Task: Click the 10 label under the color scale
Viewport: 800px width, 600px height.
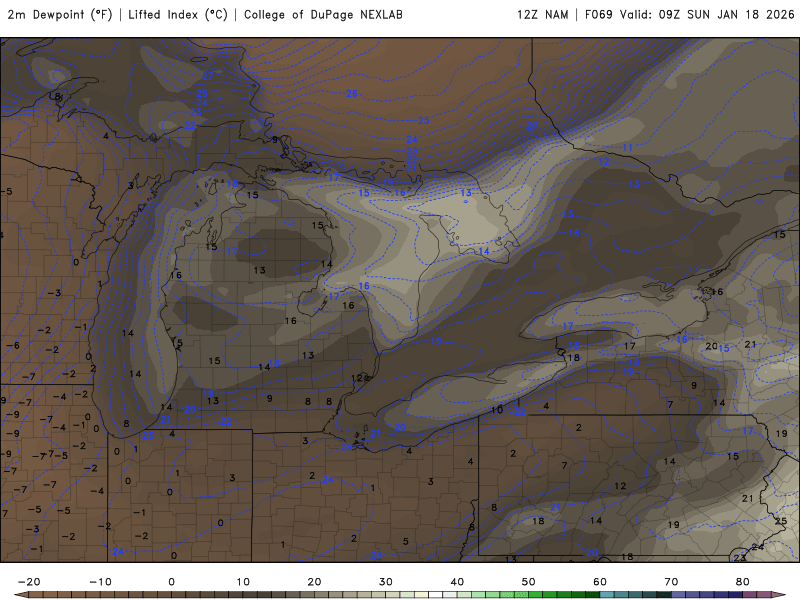Action: pyautogui.click(x=243, y=582)
